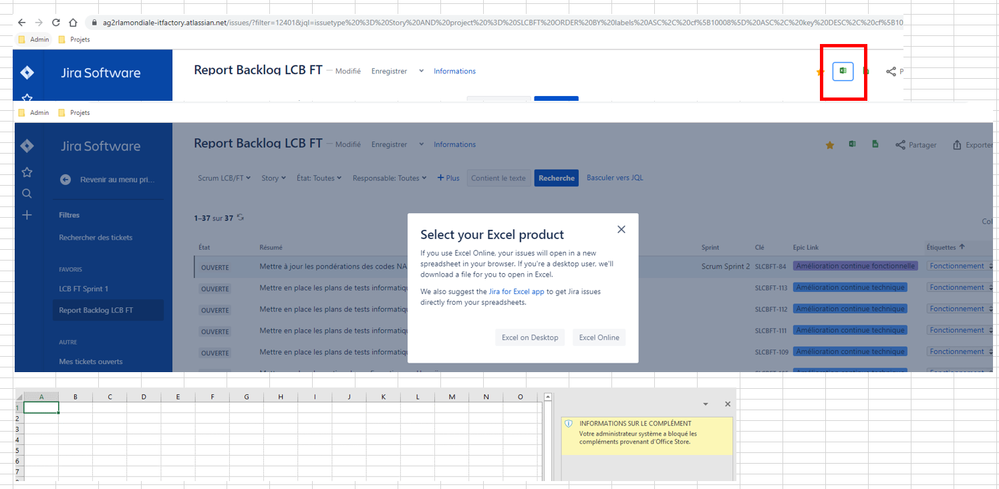Close the Select your Excel product dialog

pyautogui.click(x=622, y=229)
